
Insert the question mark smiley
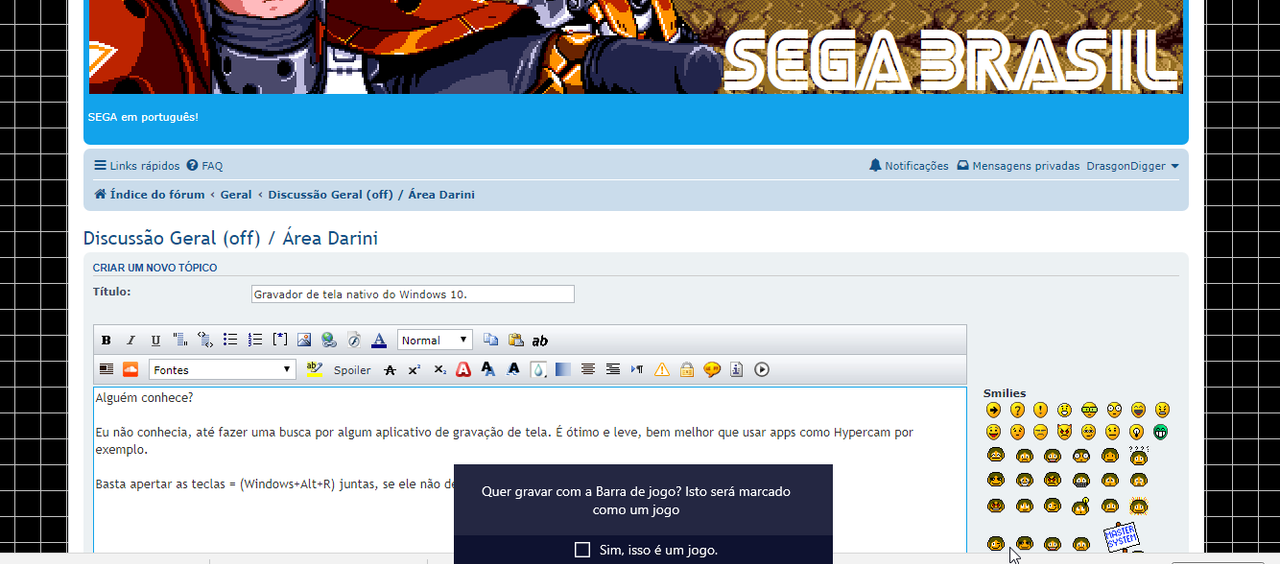[x=1018, y=410]
